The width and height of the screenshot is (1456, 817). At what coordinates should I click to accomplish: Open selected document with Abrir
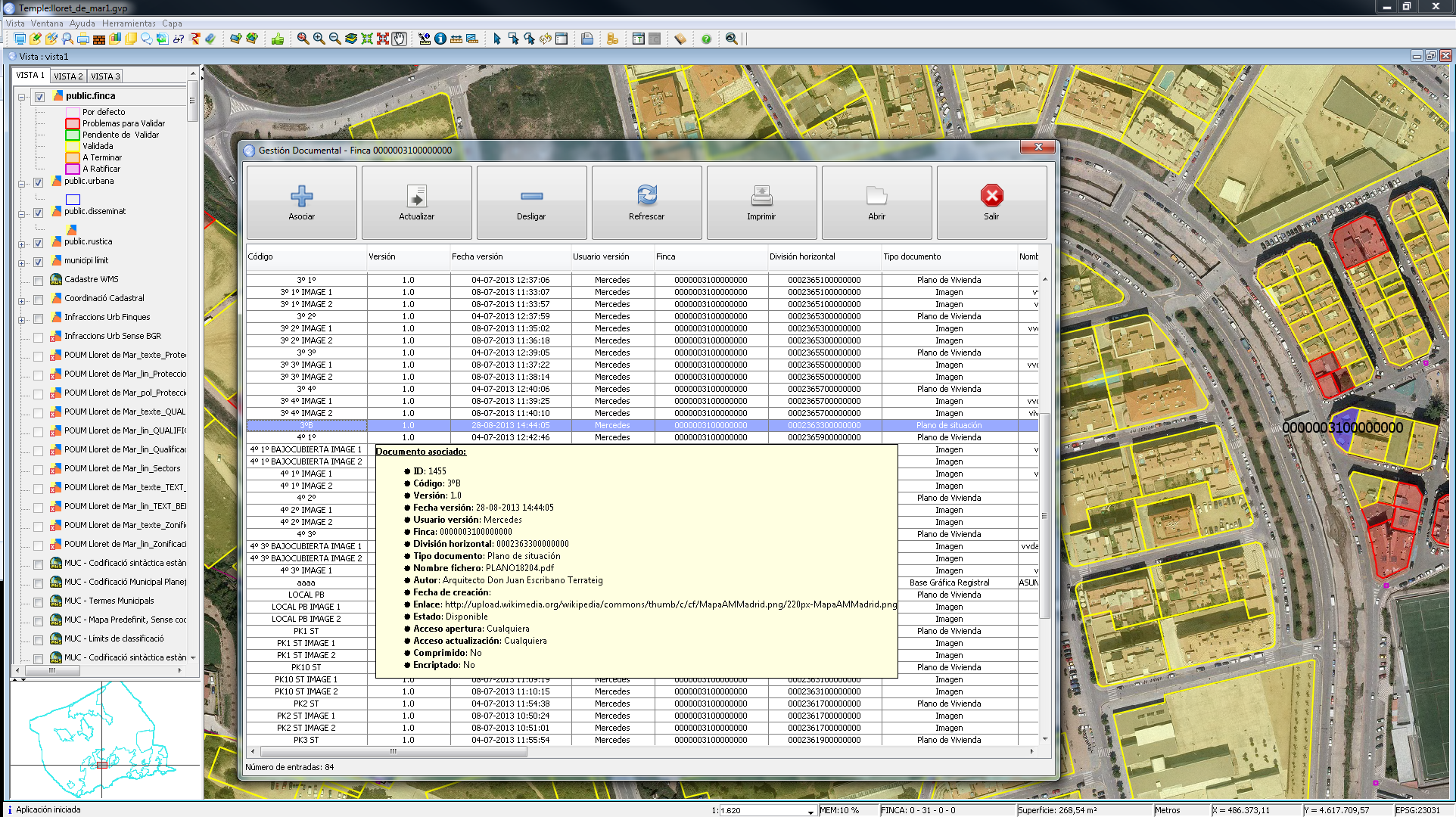[x=876, y=203]
